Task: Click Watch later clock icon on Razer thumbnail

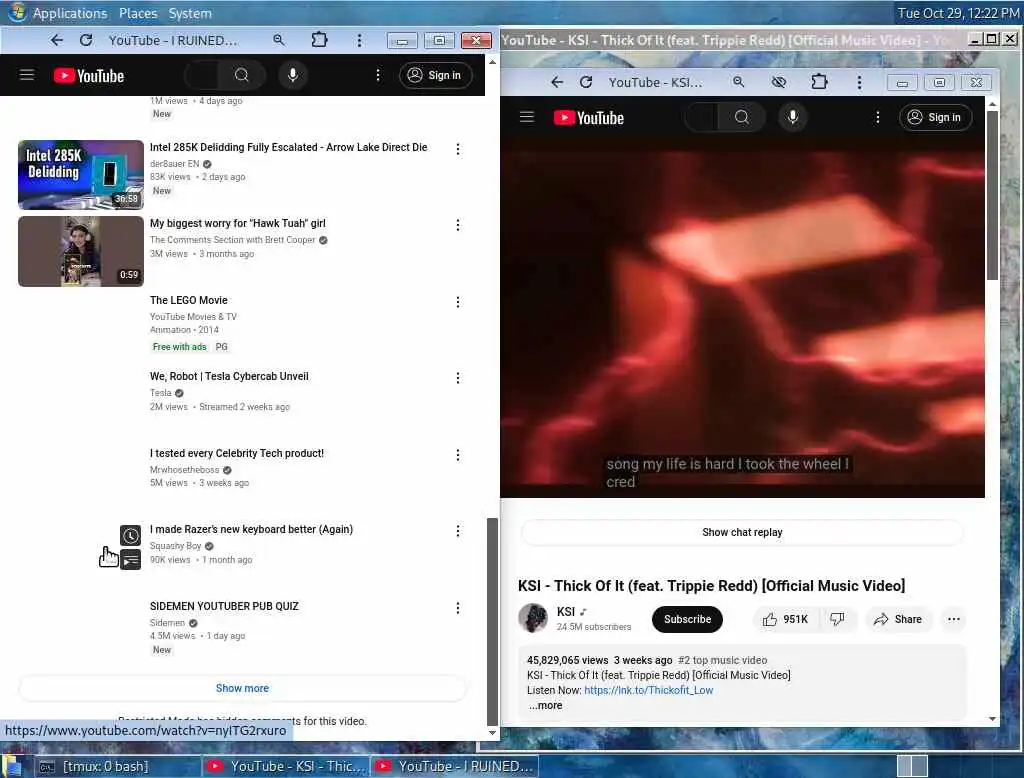Action: 131,536
